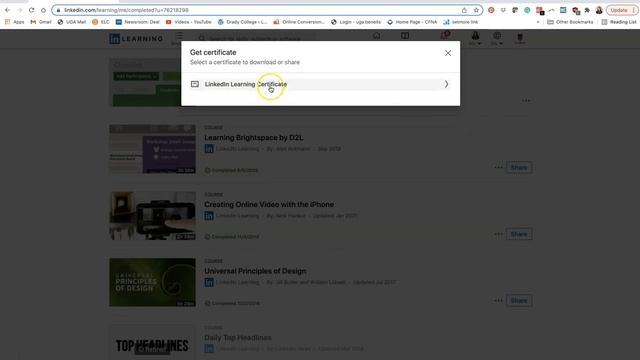
Task: Close the Get certificate dialog
Action: click(448, 53)
